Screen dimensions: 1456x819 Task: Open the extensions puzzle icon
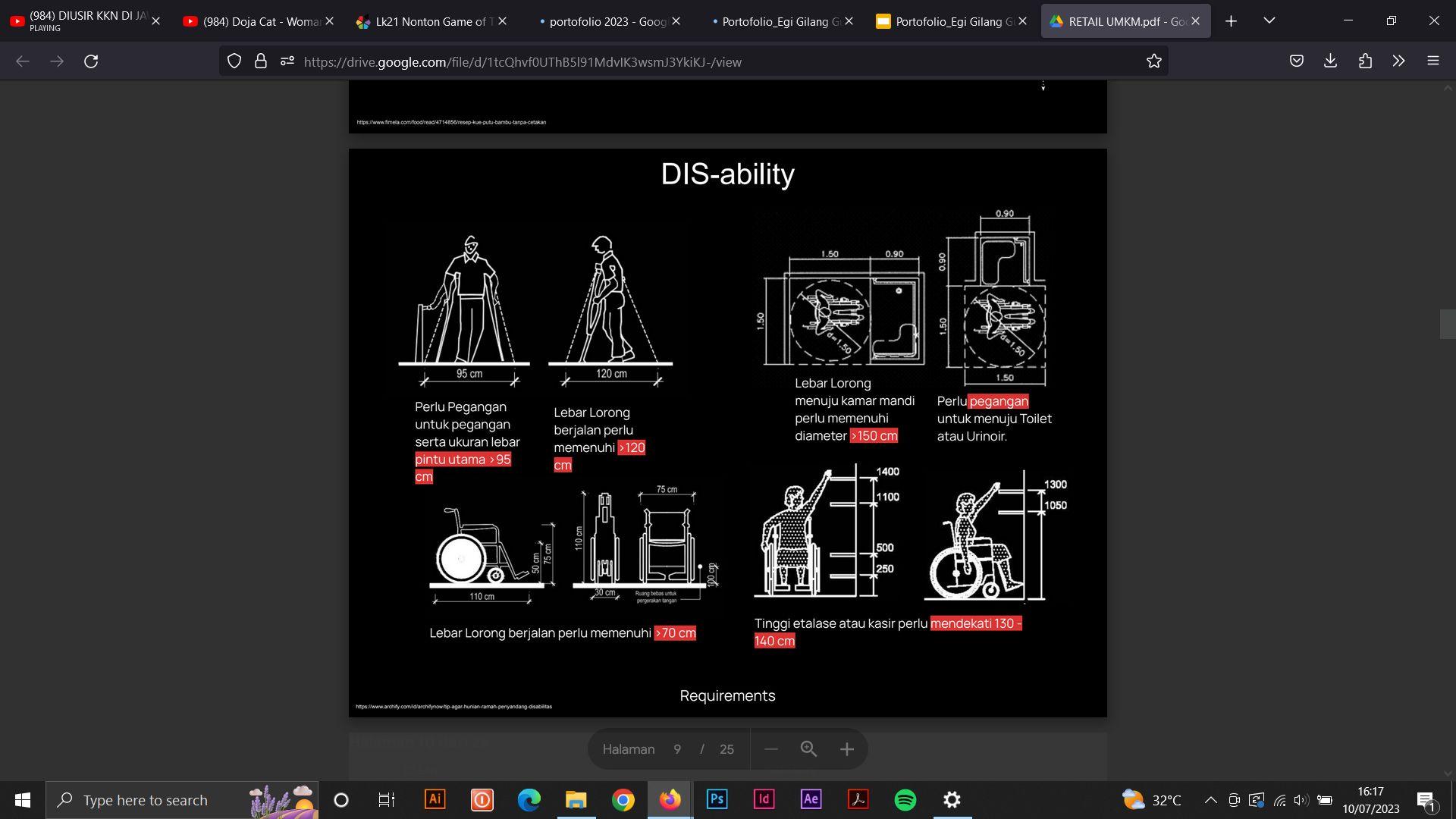point(1365,61)
